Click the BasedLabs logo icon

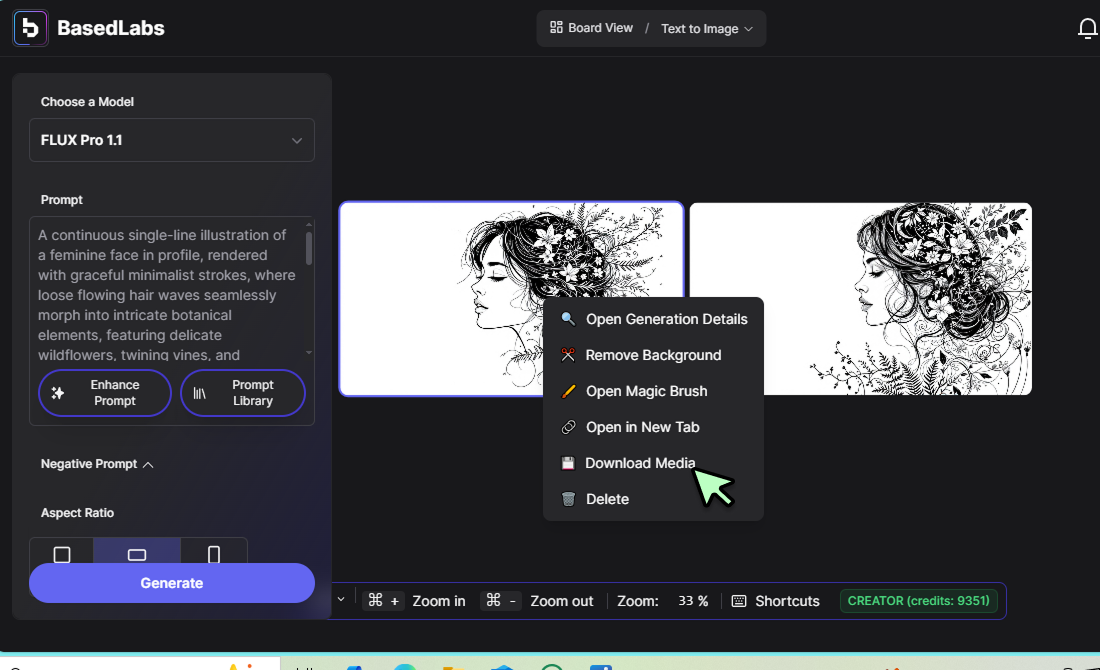pyautogui.click(x=30, y=28)
